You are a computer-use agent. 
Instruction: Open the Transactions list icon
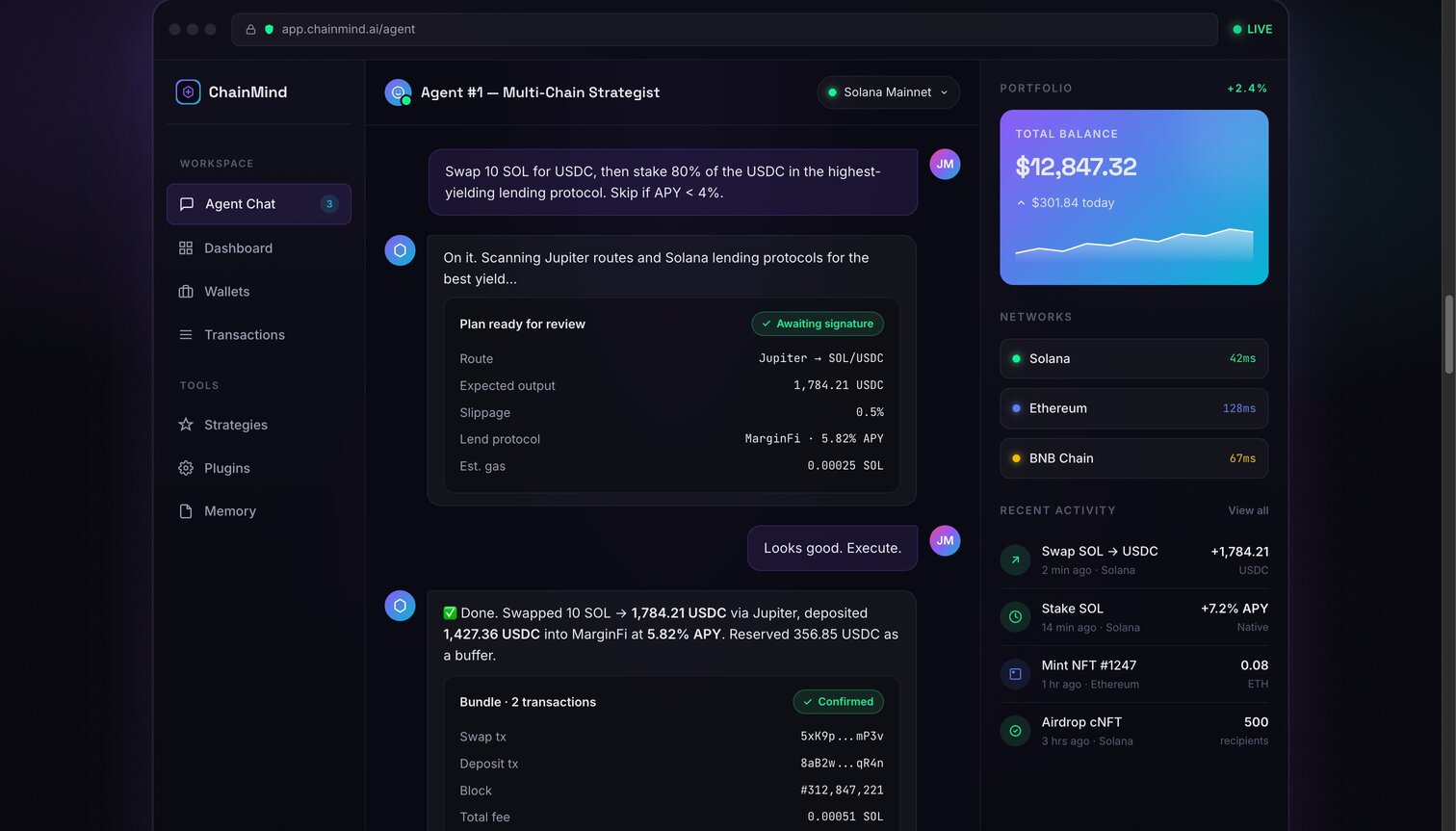tap(186, 335)
